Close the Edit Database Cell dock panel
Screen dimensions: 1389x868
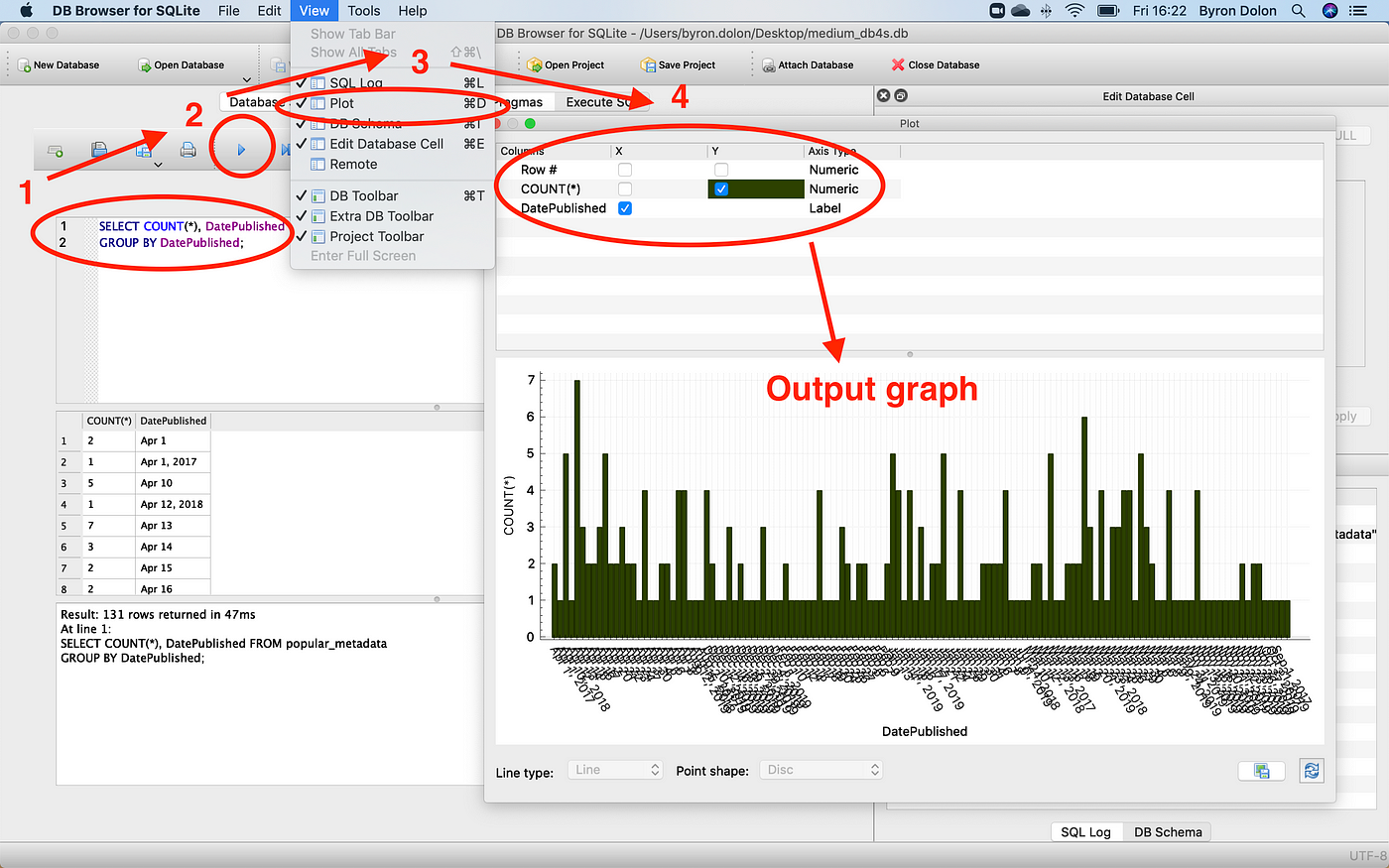pyautogui.click(x=883, y=96)
